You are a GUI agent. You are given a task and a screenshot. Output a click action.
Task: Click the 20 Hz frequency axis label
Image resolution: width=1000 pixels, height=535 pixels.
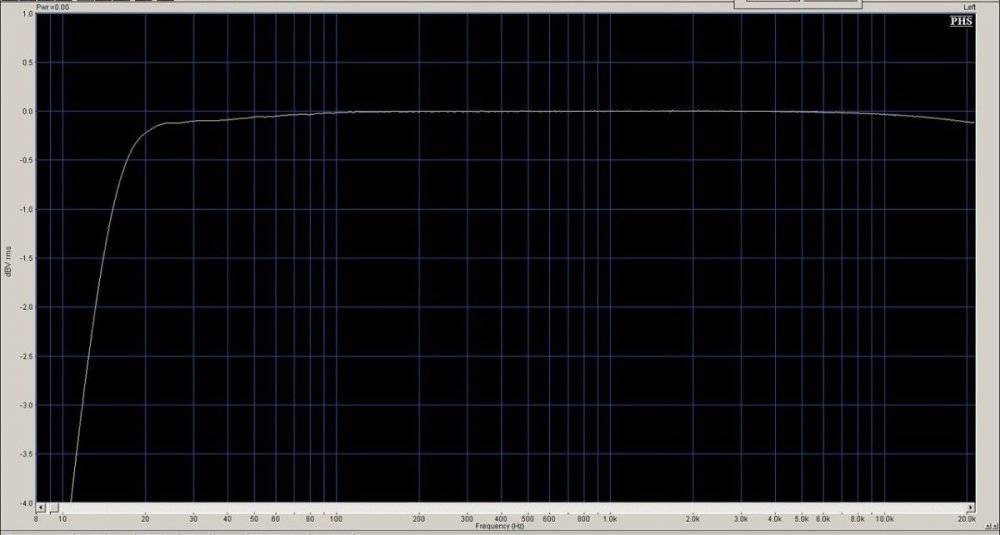coord(145,520)
